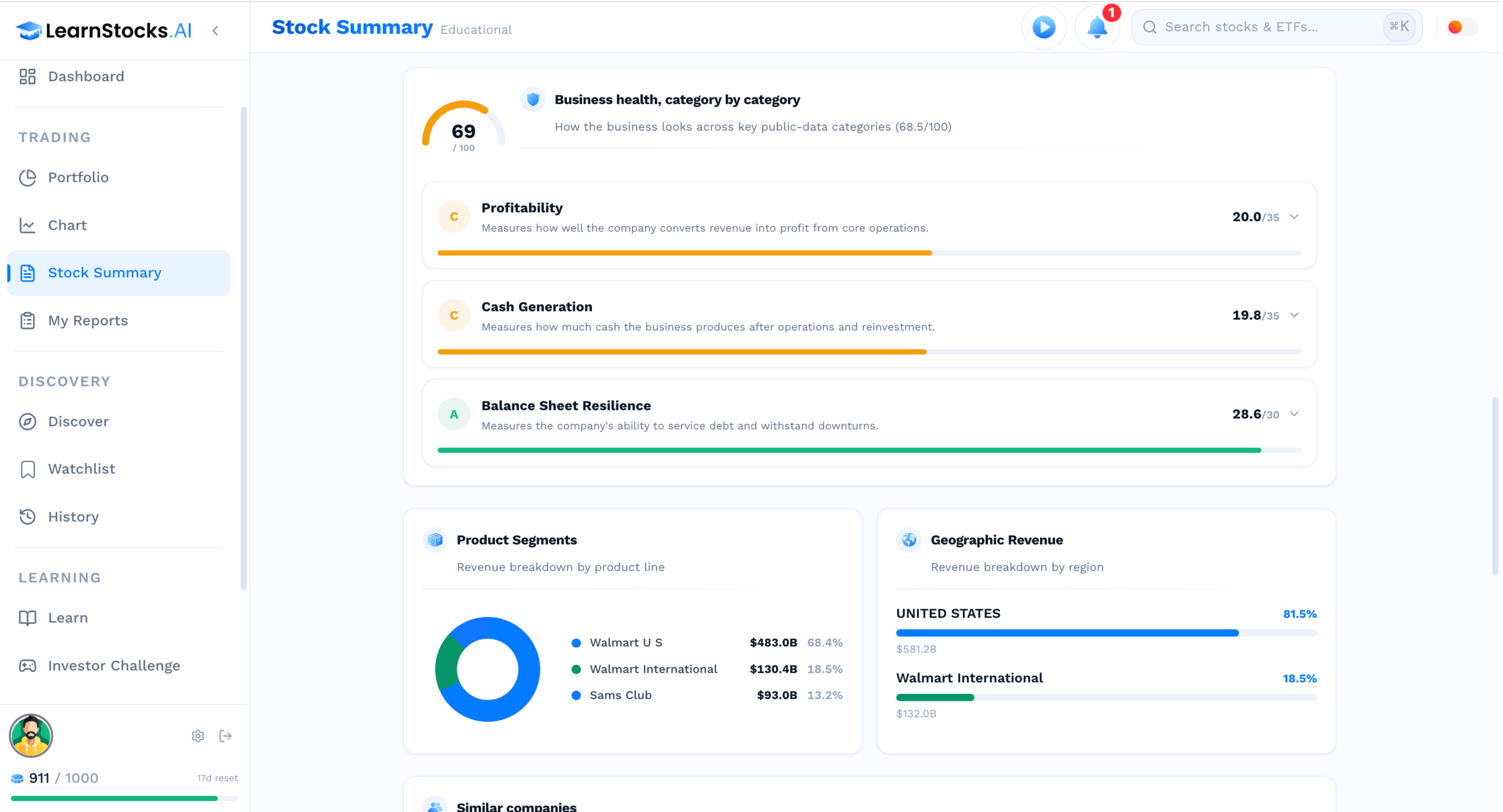Click the 17d reset label
1503x812 pixels.
pyautogui.click(x=217, y=778)
